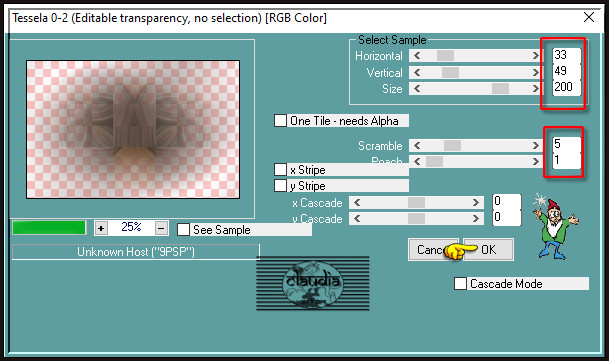Click the Horizontal slider thumb
Screen dimensions: 609x361
click(x=445, y=56)
